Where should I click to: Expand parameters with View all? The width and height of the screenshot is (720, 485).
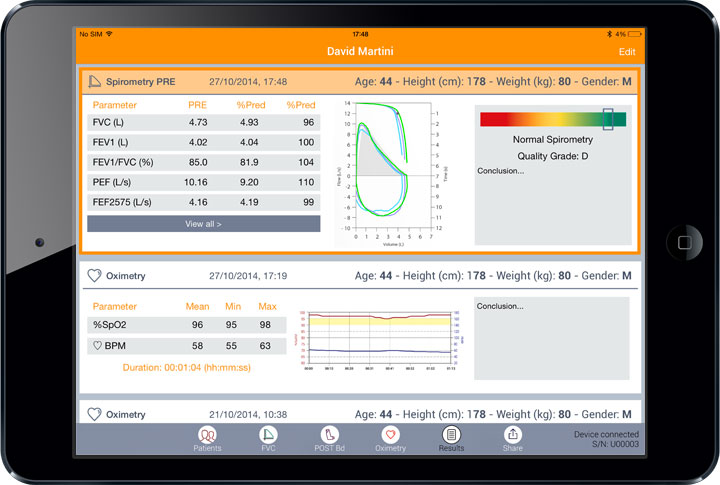[x=203, y=224]
